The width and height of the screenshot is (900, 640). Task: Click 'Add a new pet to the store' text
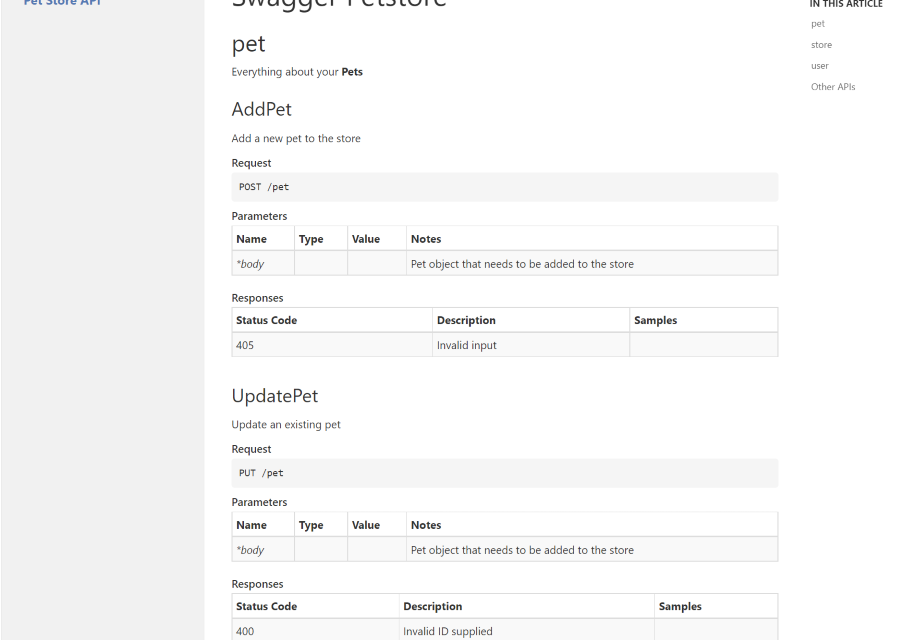click(296, 138)
